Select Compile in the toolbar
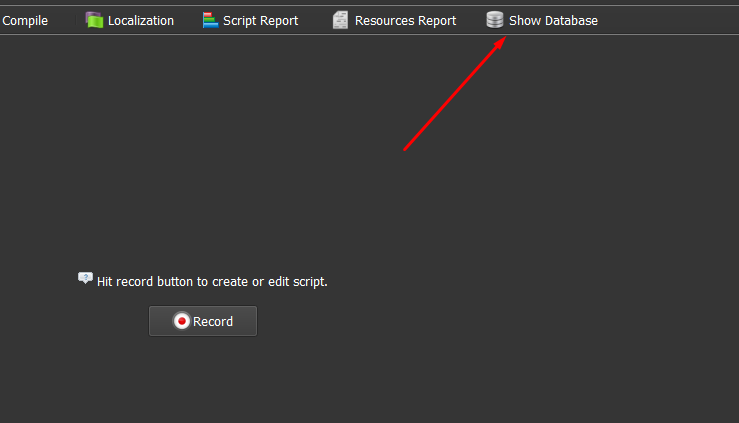Viewport: 739px width, 423px height. point(24,20)
